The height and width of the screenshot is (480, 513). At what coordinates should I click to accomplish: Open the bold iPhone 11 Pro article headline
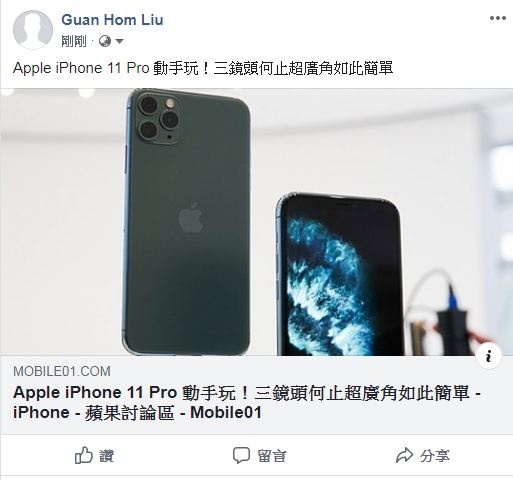point(247,402)
